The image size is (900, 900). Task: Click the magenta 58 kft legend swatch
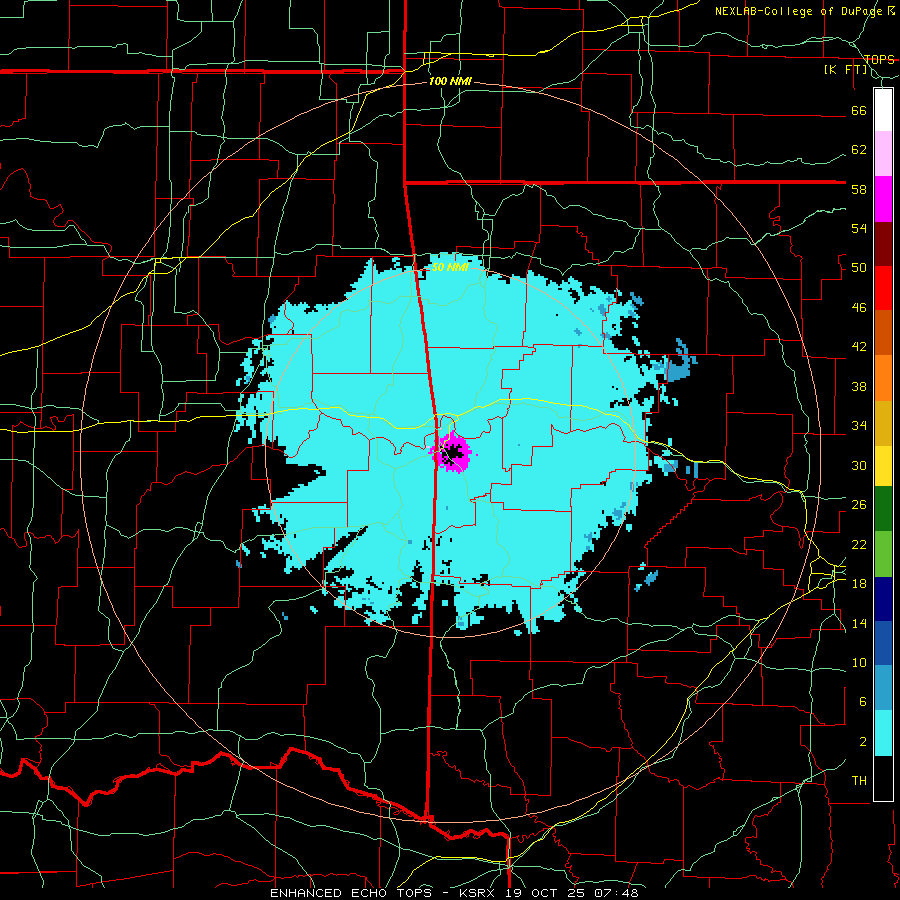(883, 199)
